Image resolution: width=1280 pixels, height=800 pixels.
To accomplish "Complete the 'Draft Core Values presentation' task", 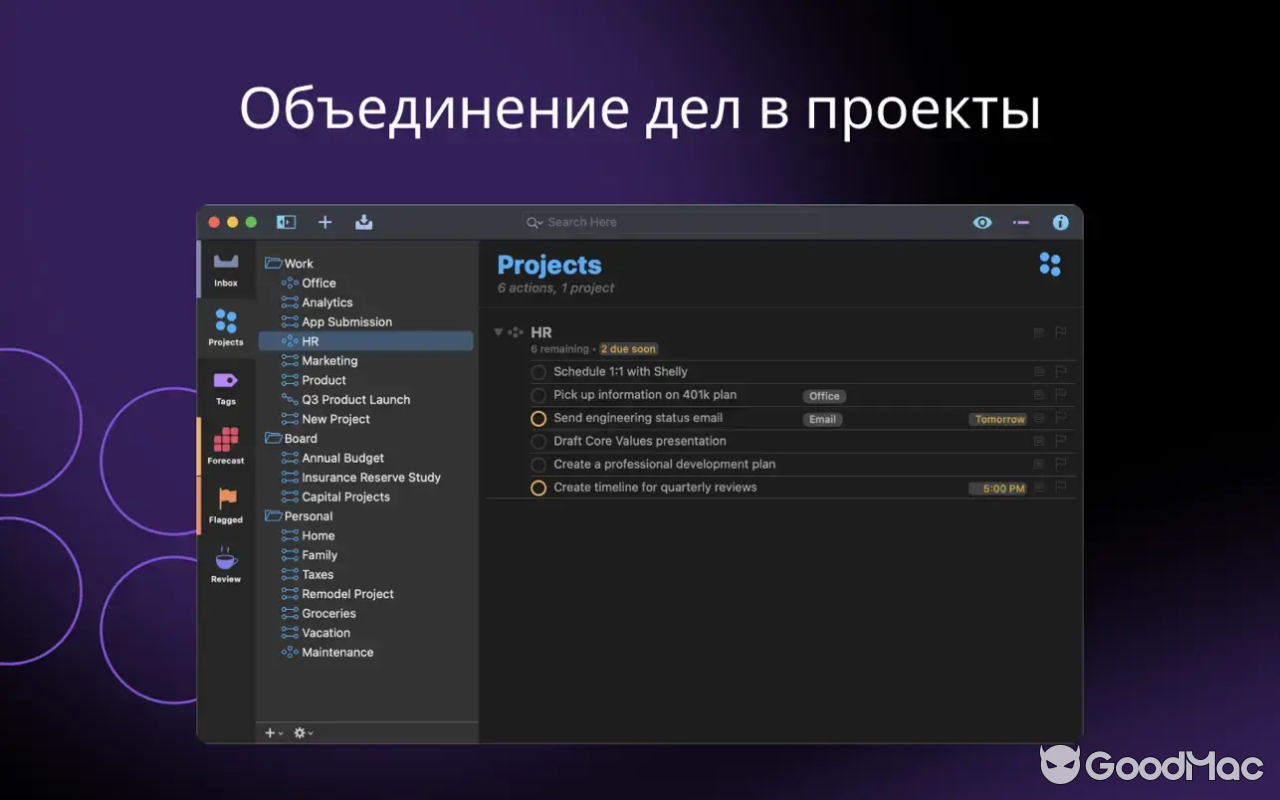I will [x=537, y=441].
